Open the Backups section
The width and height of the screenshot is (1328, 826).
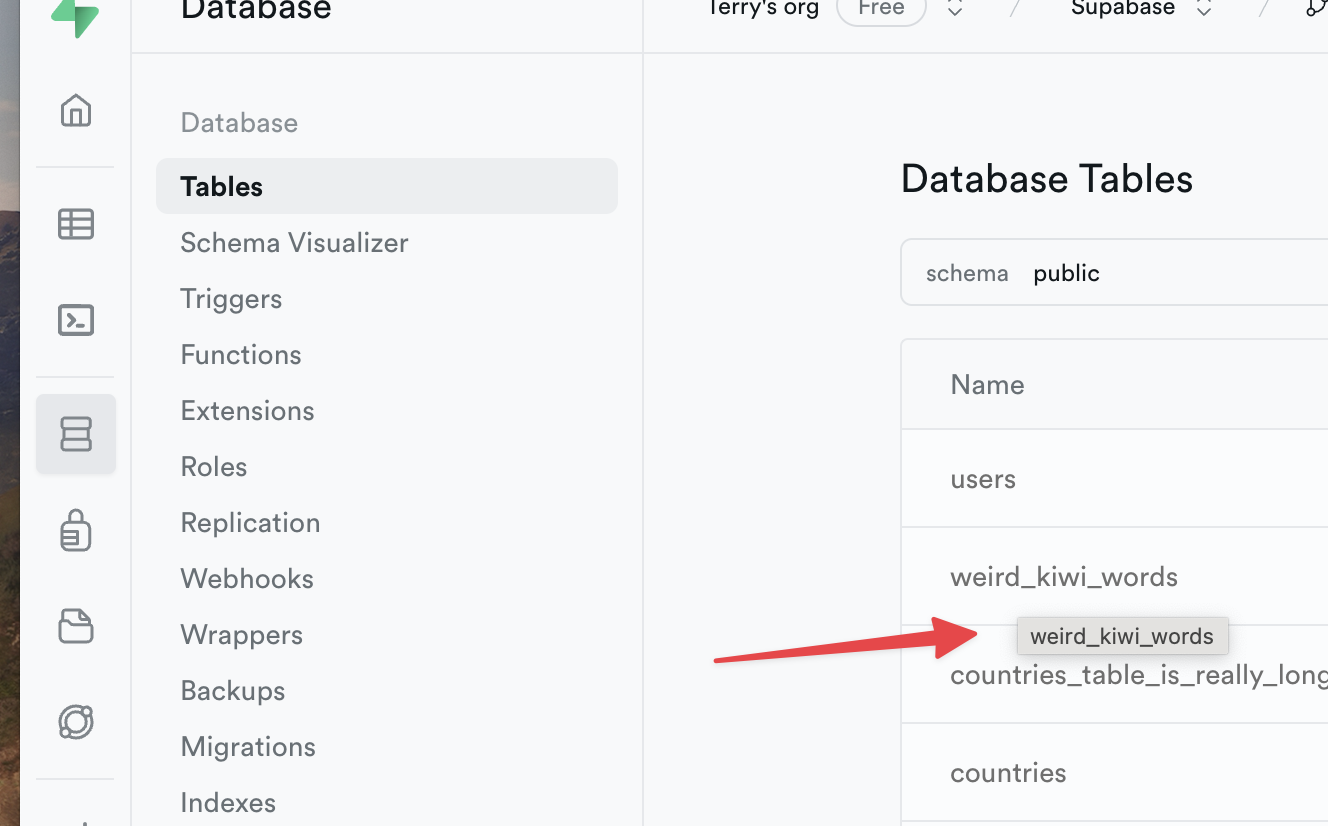(232, 690)
